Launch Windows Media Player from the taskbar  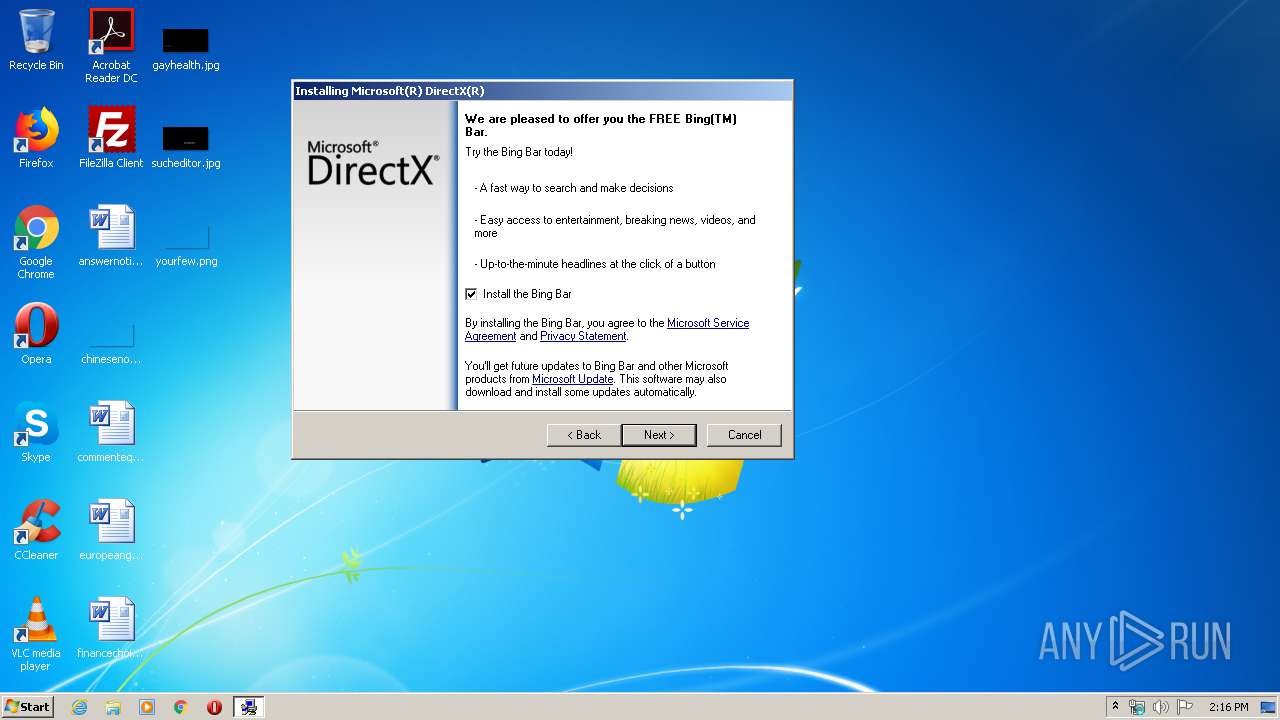tap(147, 707)
